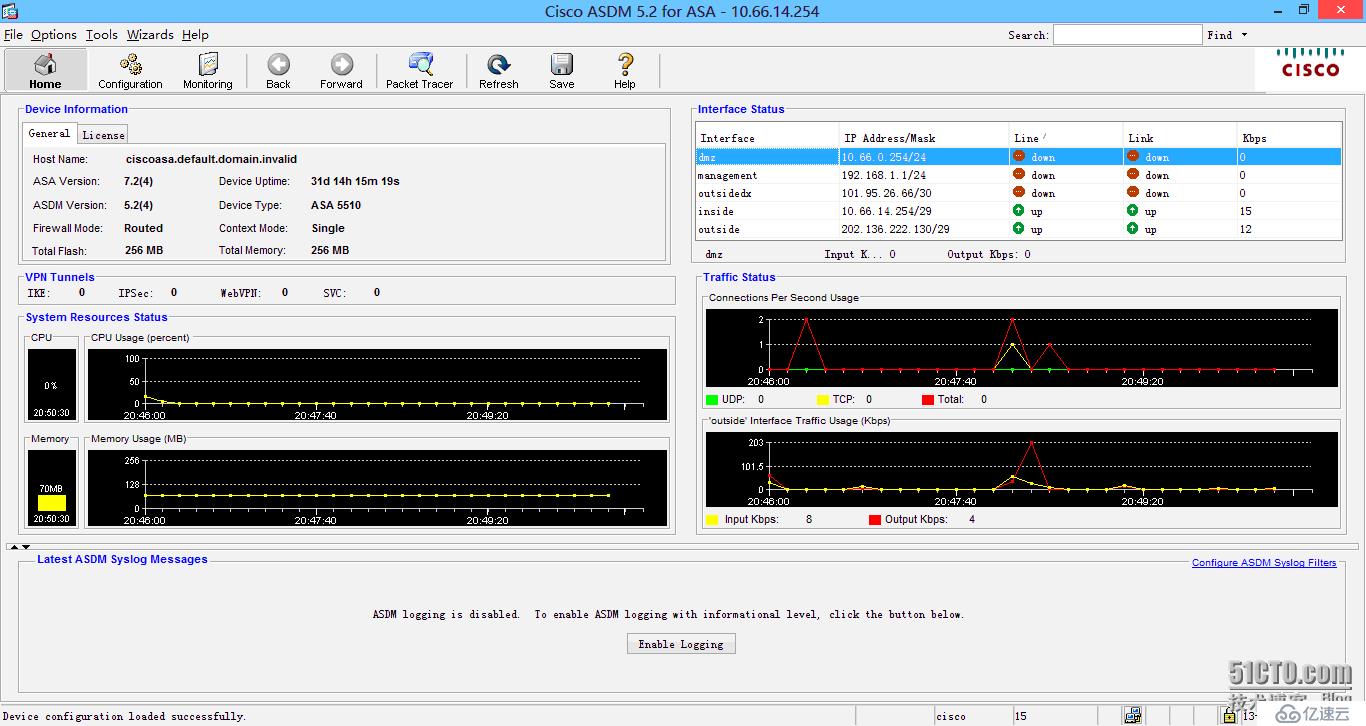Save the running configuration

point(562,70)
